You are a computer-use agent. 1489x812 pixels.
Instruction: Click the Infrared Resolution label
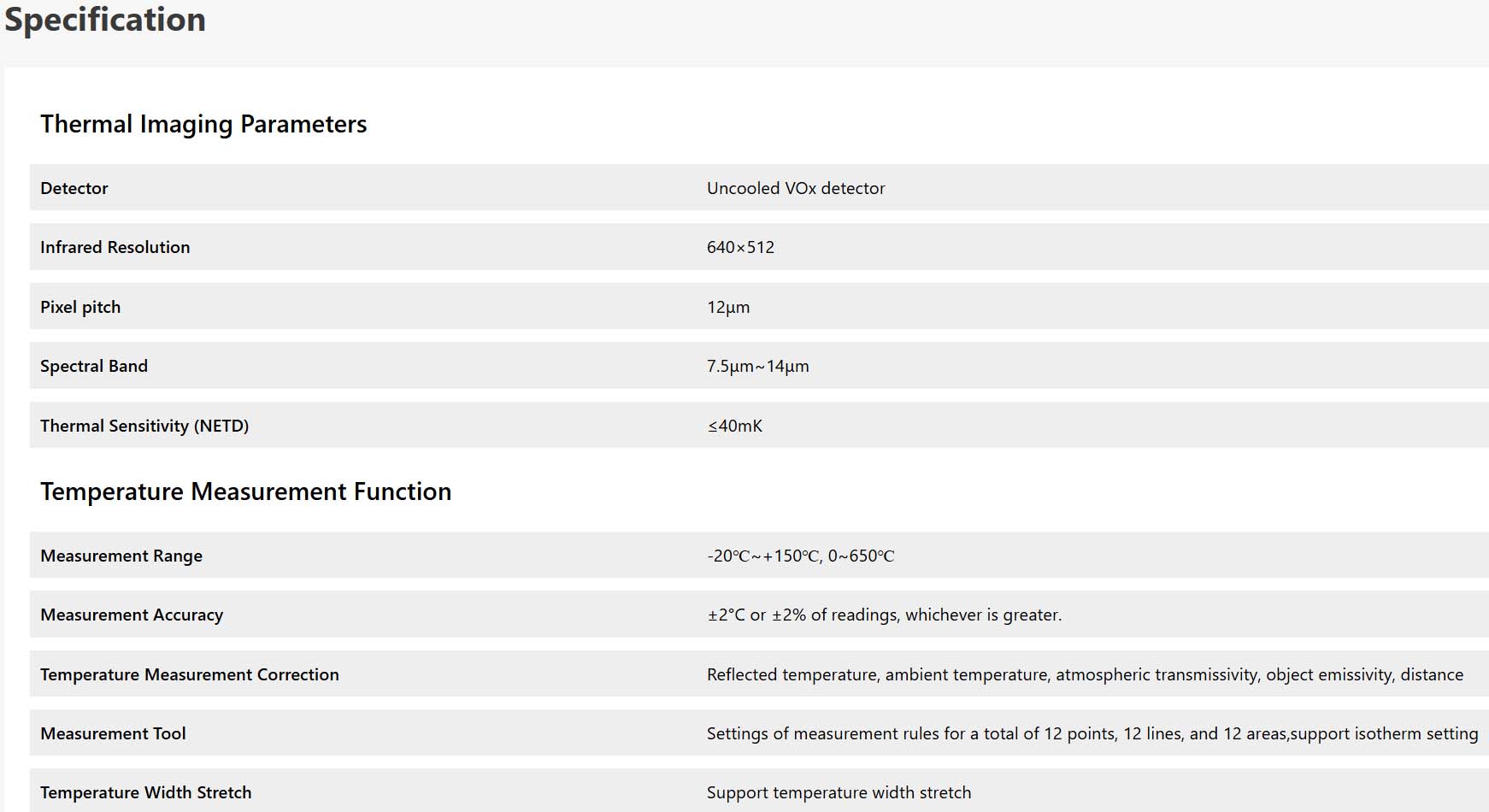pos(115,247)
